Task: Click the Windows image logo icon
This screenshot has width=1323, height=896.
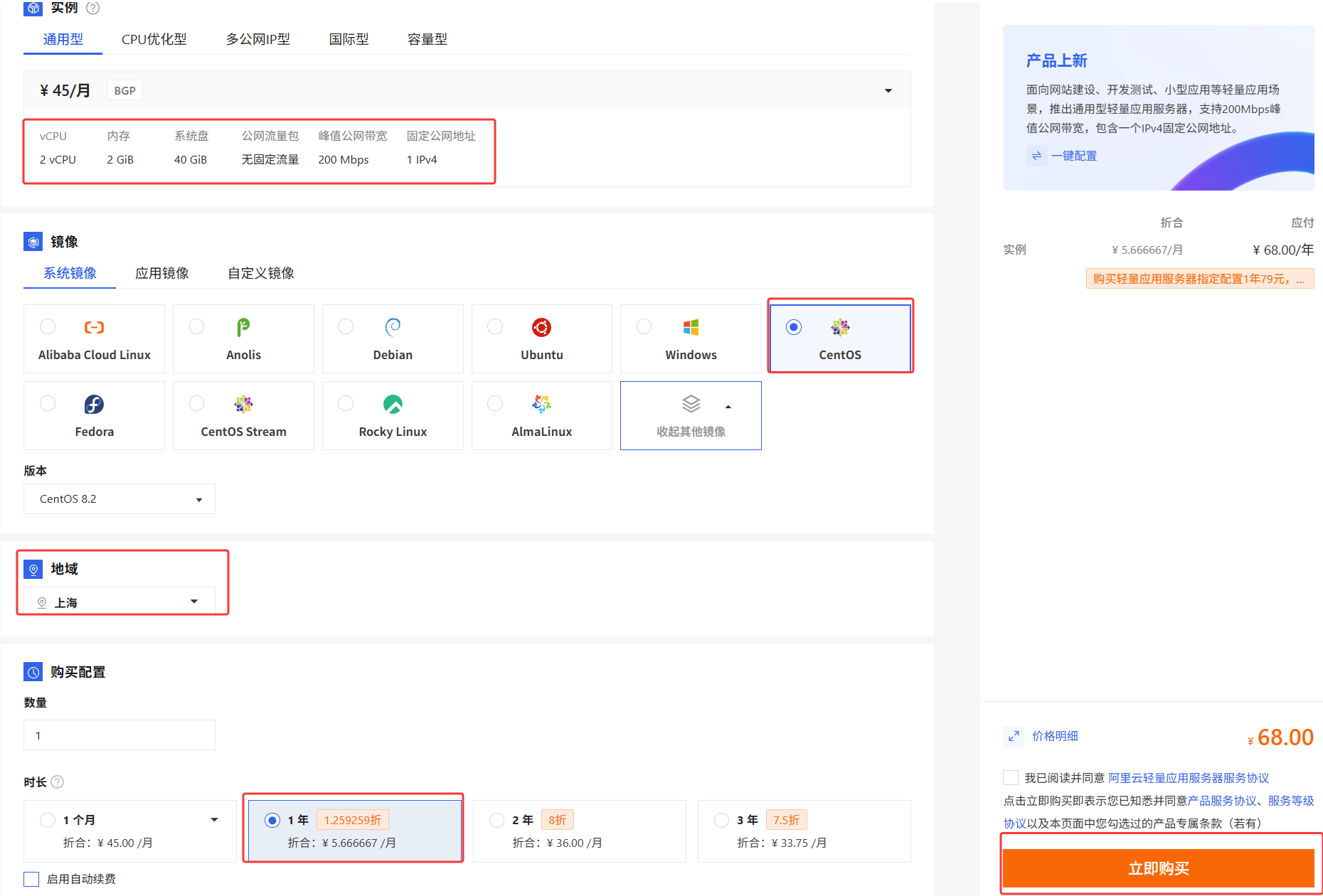Action: [689, 327]
